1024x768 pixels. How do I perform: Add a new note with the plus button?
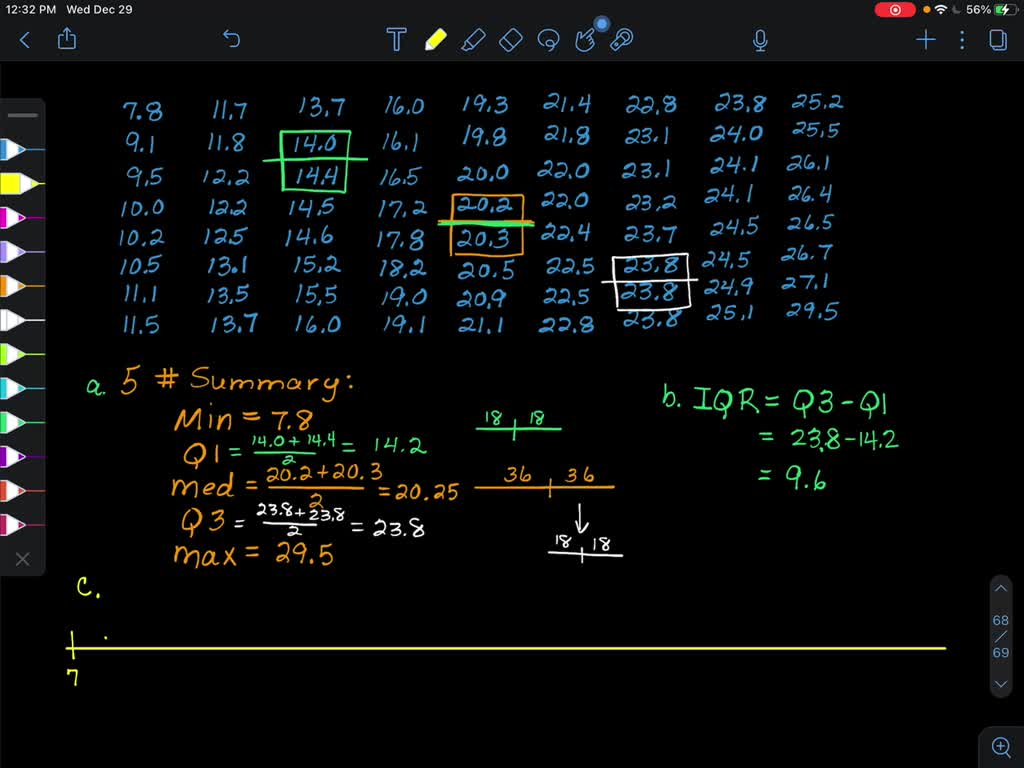click(x=925, y=40)
